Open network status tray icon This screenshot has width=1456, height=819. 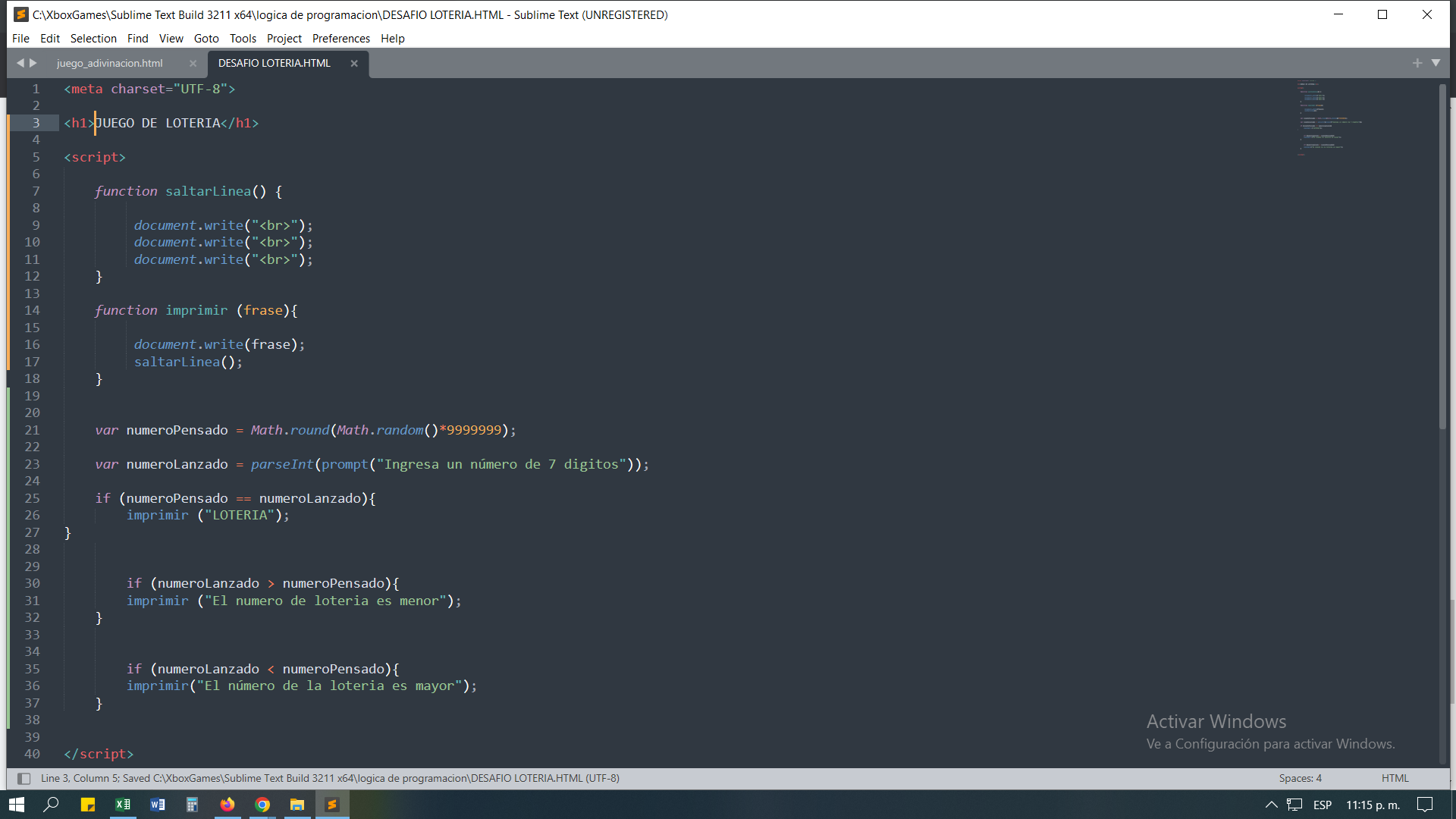point(1294,805)
